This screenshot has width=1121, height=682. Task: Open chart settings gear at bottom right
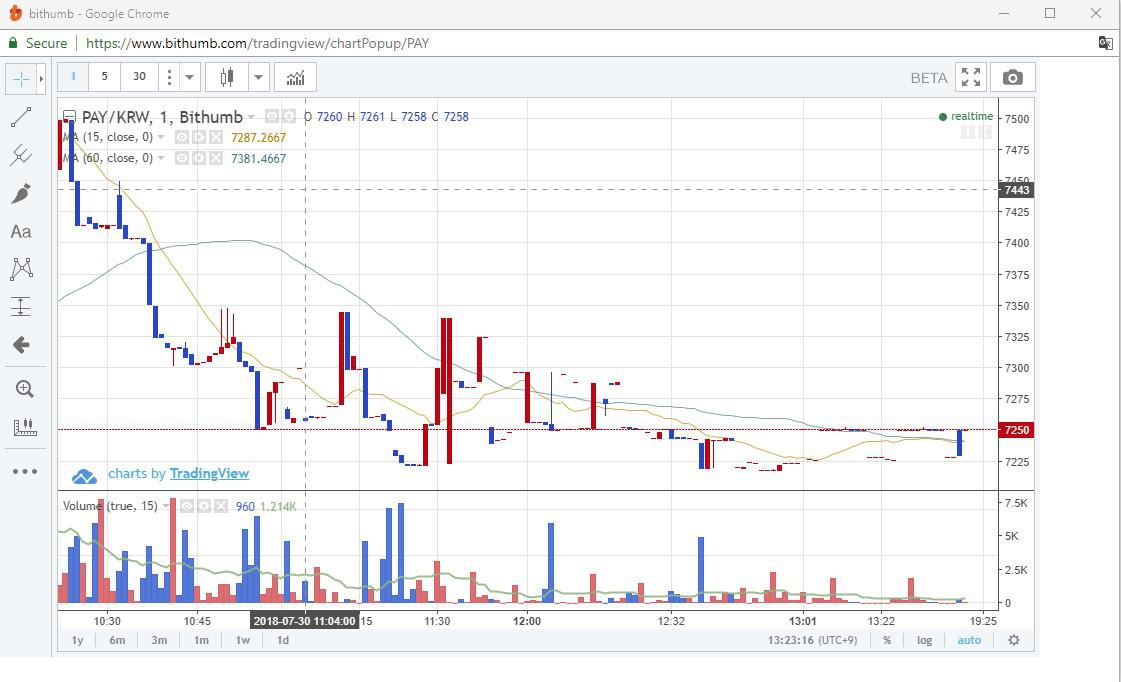(1014, 640)
